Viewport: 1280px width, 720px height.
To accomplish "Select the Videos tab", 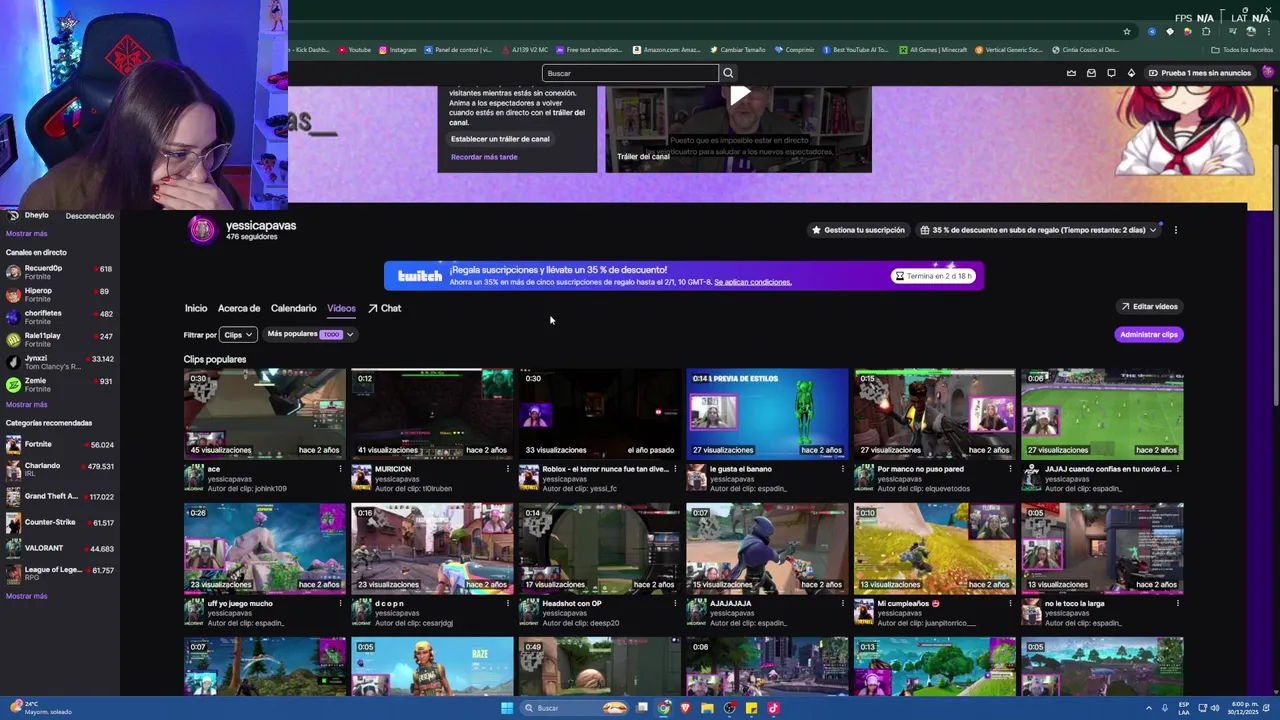I will click(341, 308).
